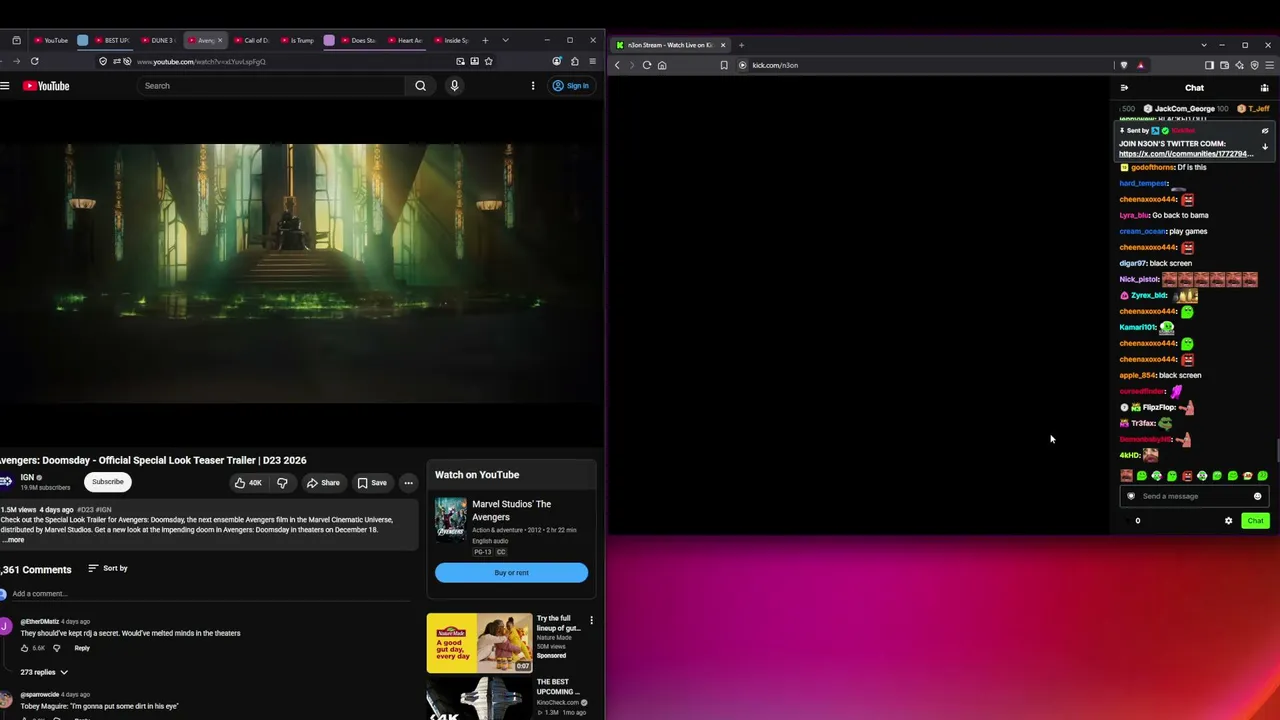
Task: Open the Nature Made sponsored video thumbnail
Action: (x=479, y=643)
